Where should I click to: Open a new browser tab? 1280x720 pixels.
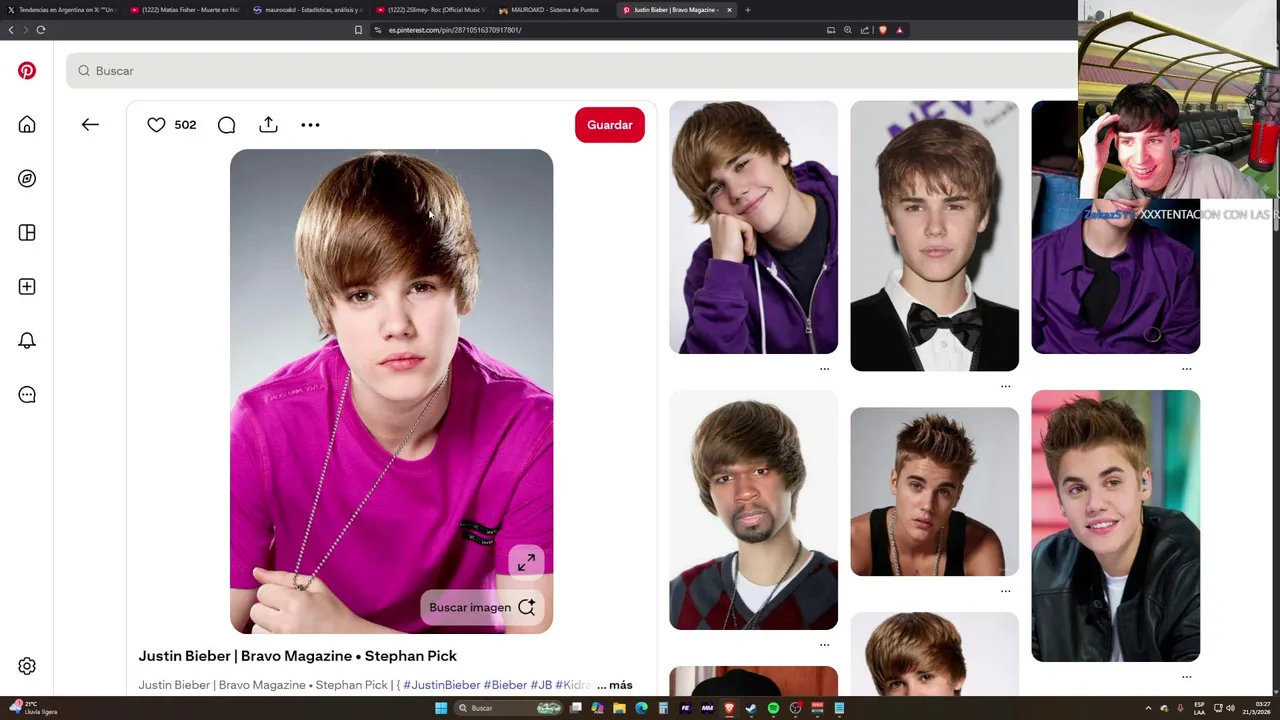pyautogui.click(x=748, y=10)
